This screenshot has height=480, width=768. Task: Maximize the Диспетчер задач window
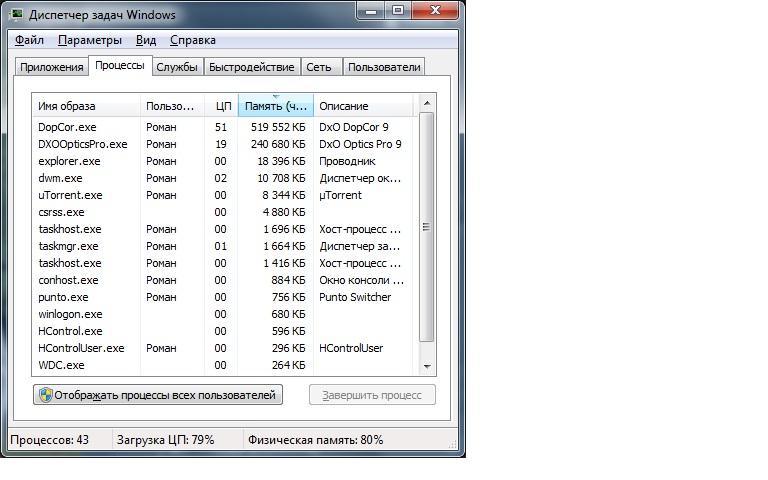click(398, 11)
